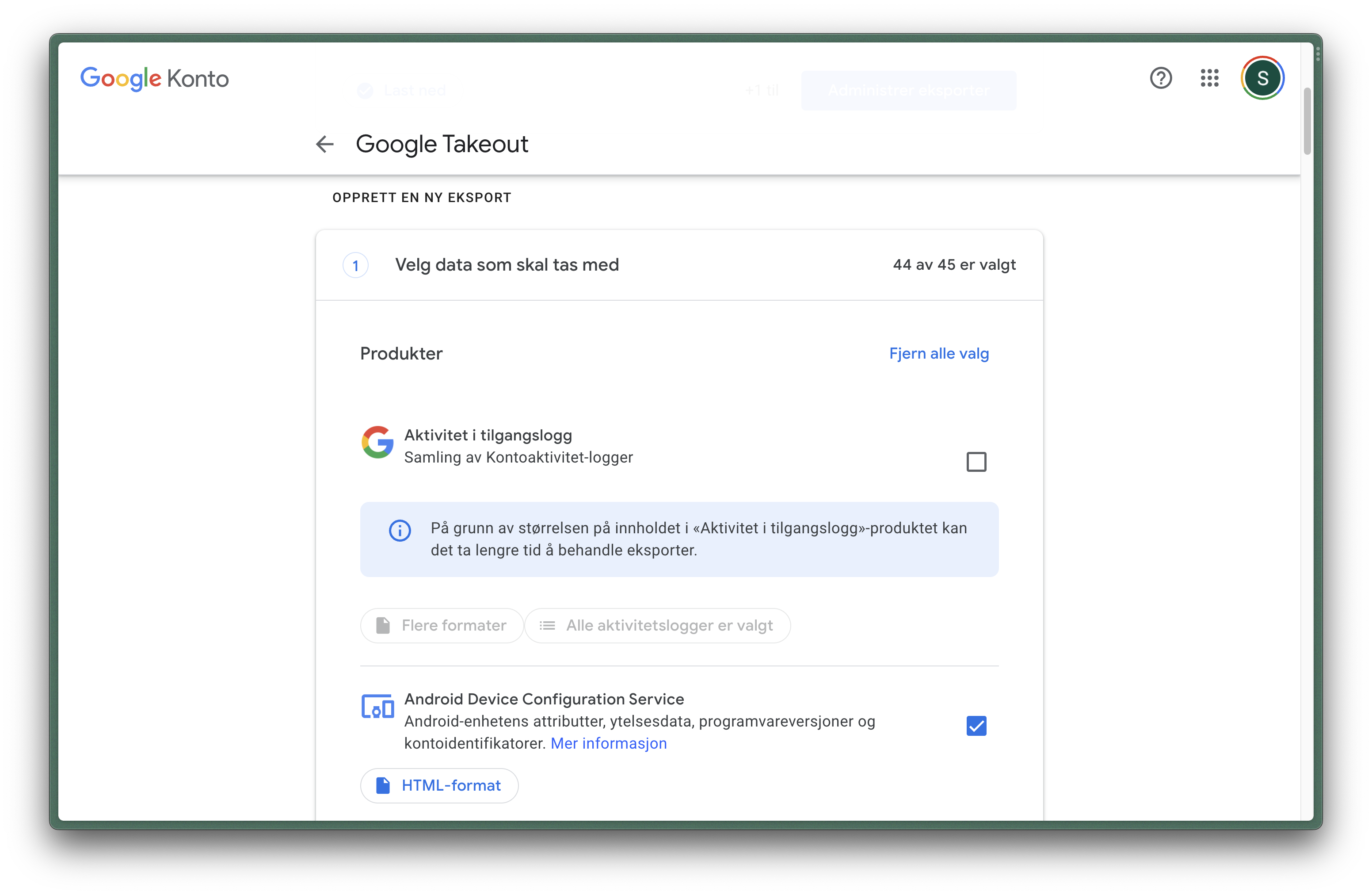
Task: Click the step 1 number circle
Action: point(356,265)
